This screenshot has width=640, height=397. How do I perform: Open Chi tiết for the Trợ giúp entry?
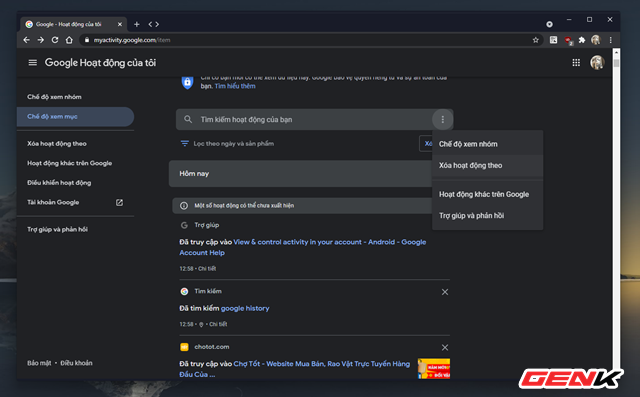(207, 269)
